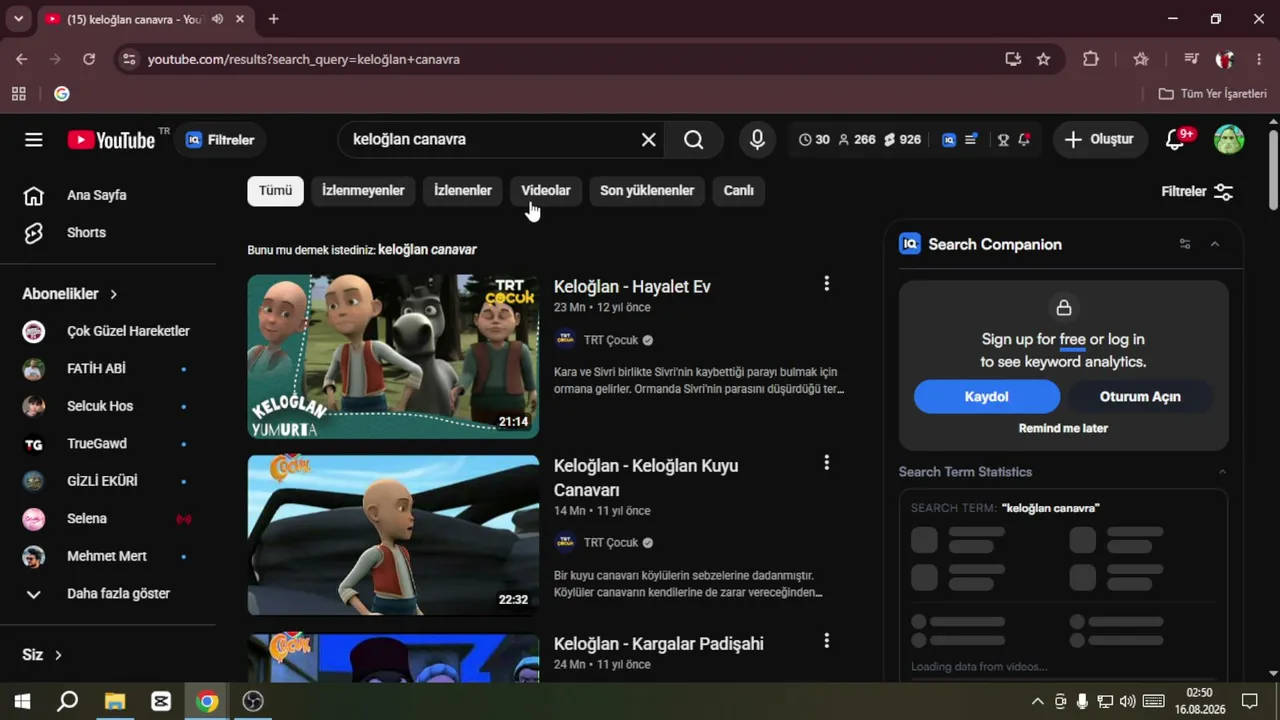Collapse the Search Companion panel
Screen dimensions: 1280x720
(1215, 244)
